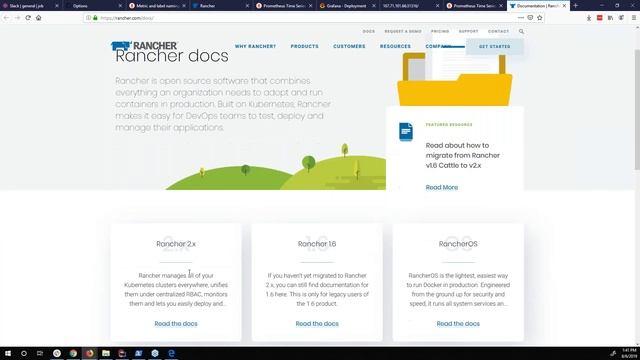Go back using browser back arrow
640x360 pixels.
pyautogui.click(x=6, y=18)
